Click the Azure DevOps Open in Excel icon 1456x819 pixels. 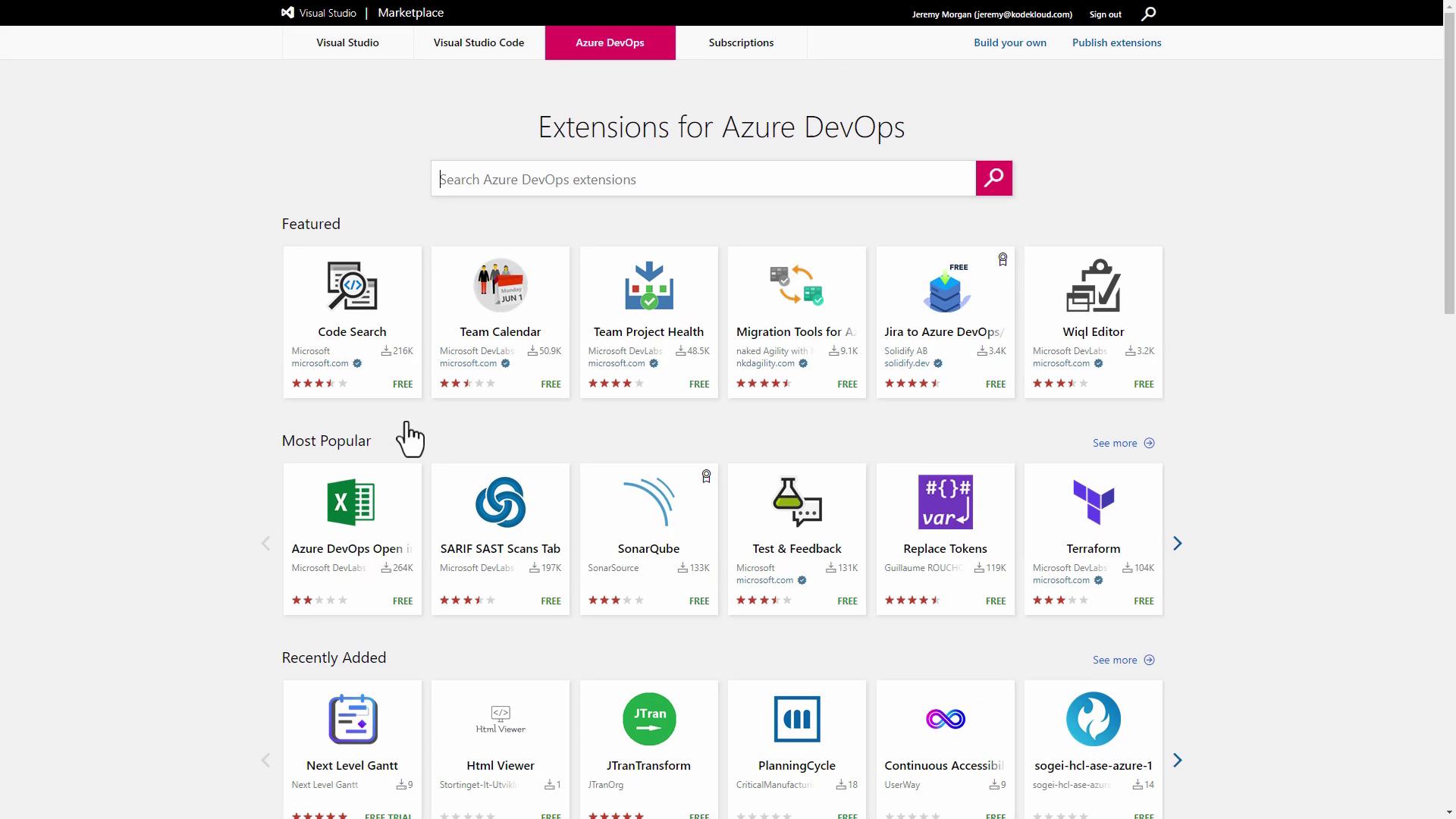coord(352,502)
